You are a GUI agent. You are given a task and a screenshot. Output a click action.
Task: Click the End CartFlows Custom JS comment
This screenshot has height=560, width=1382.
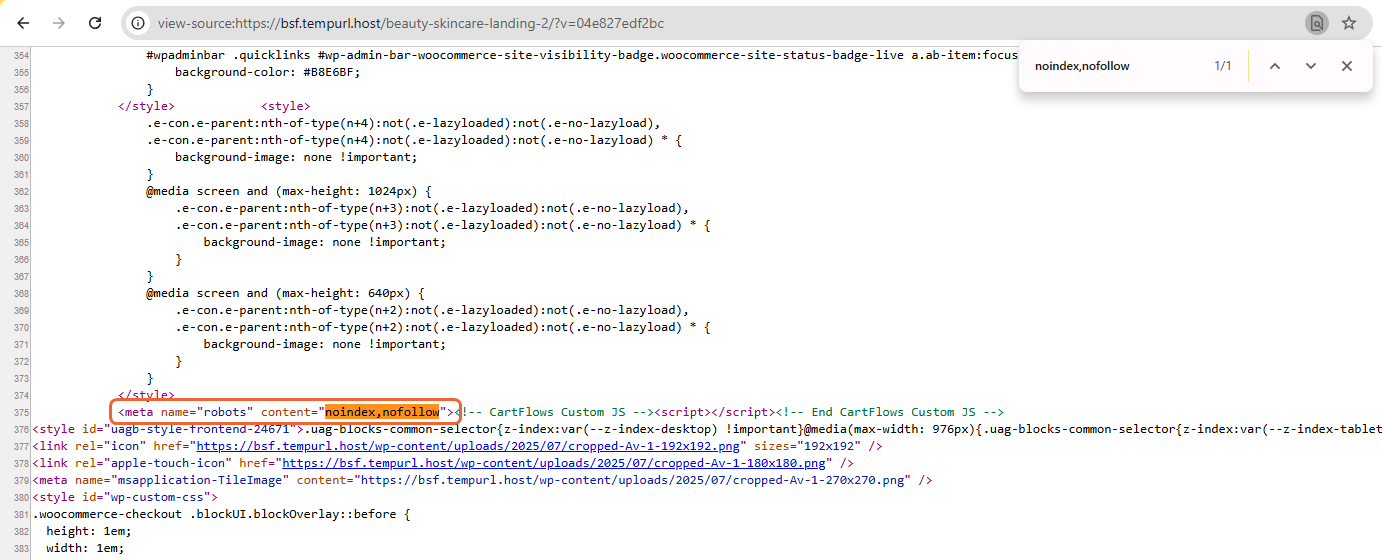(x=890, y=412)
